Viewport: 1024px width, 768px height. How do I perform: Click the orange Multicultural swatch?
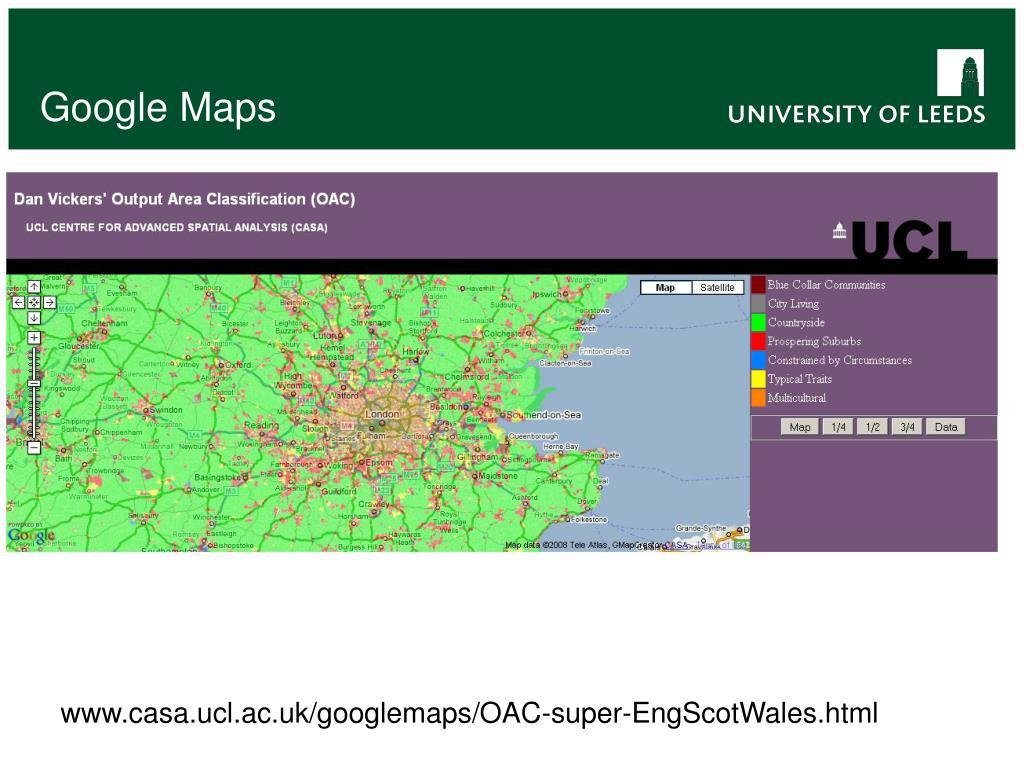click(758, 398)
